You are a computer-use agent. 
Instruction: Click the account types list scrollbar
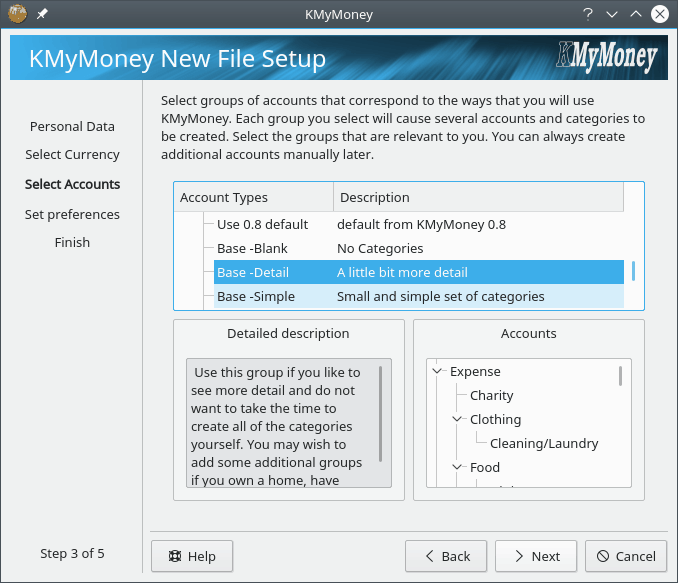coord(633,271)
